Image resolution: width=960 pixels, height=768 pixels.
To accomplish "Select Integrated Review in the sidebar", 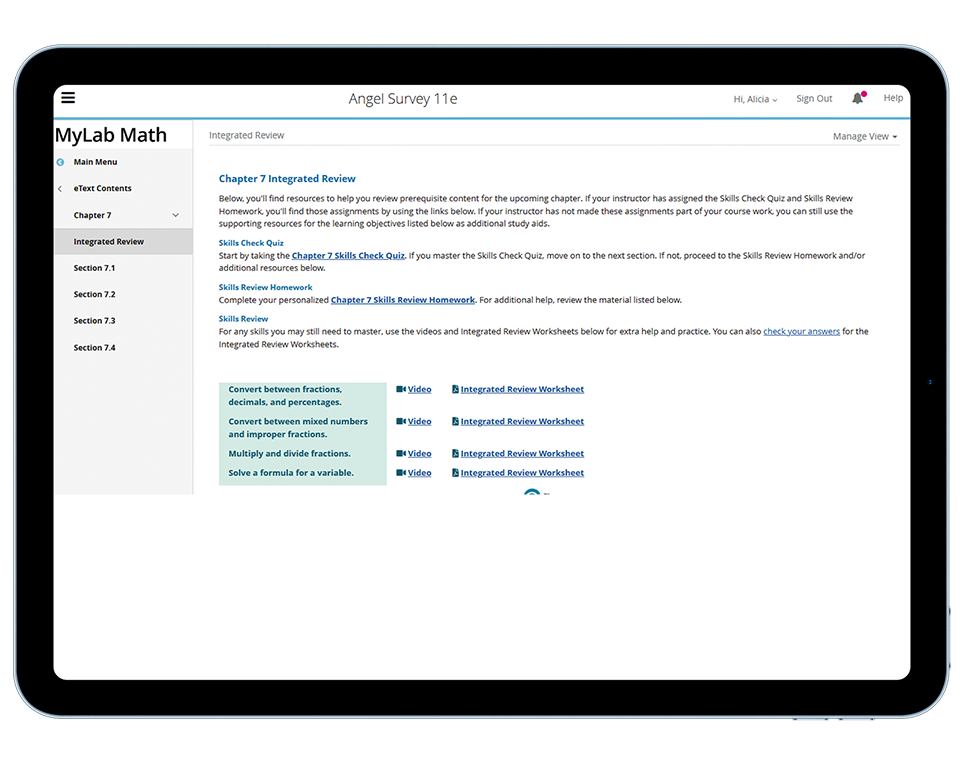I will (x=108, y=242).
